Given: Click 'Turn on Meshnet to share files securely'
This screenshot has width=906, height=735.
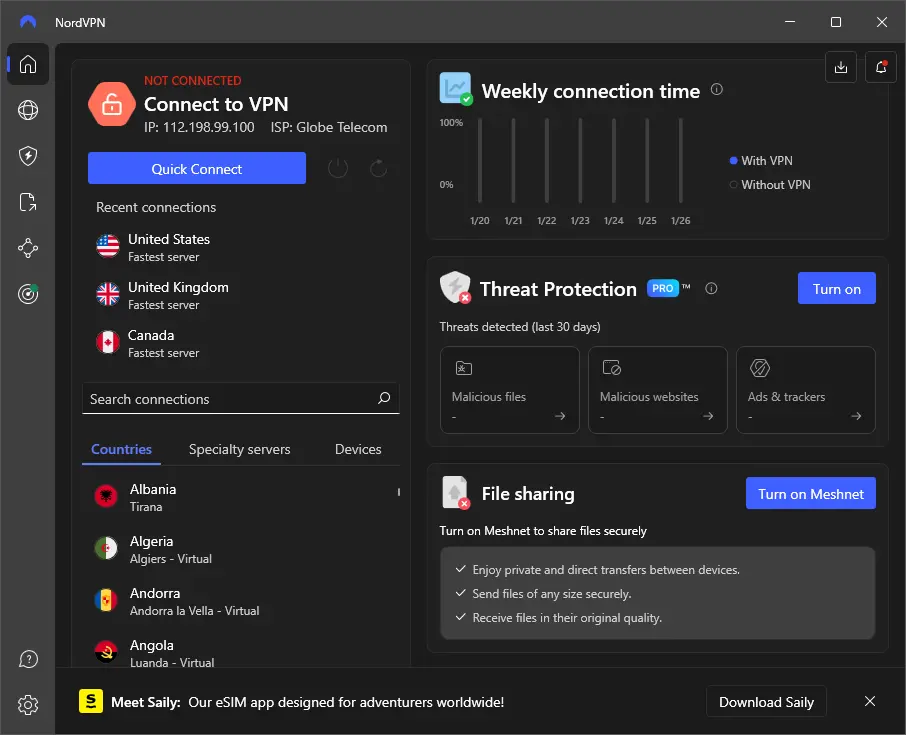Looking at the screenshot, I should 543,531.
